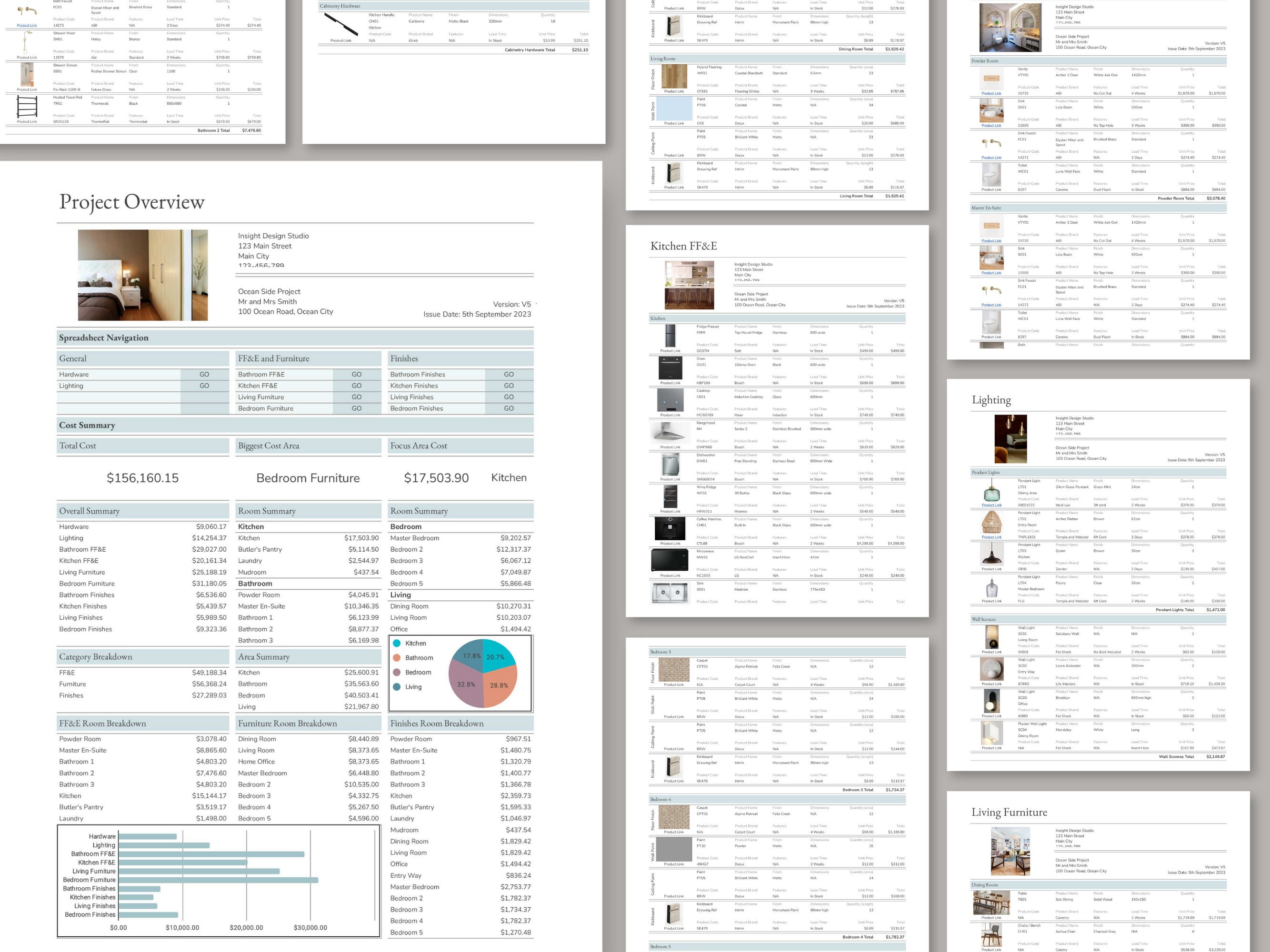Click the fridge freezer image in Kitchen FF&E

(x=670, y=336)
